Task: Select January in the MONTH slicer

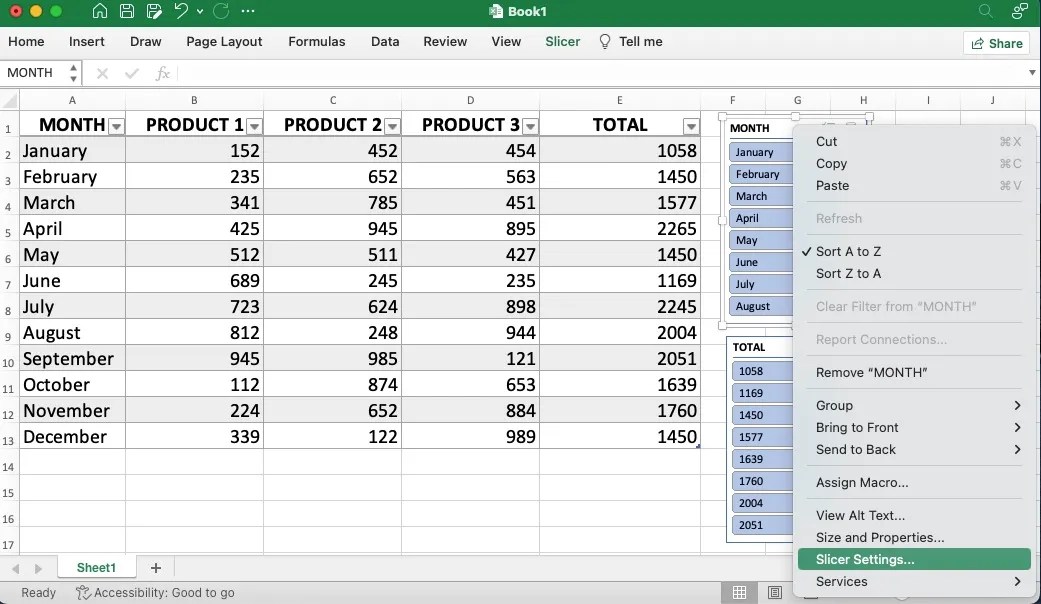Action: coord(760,152)
